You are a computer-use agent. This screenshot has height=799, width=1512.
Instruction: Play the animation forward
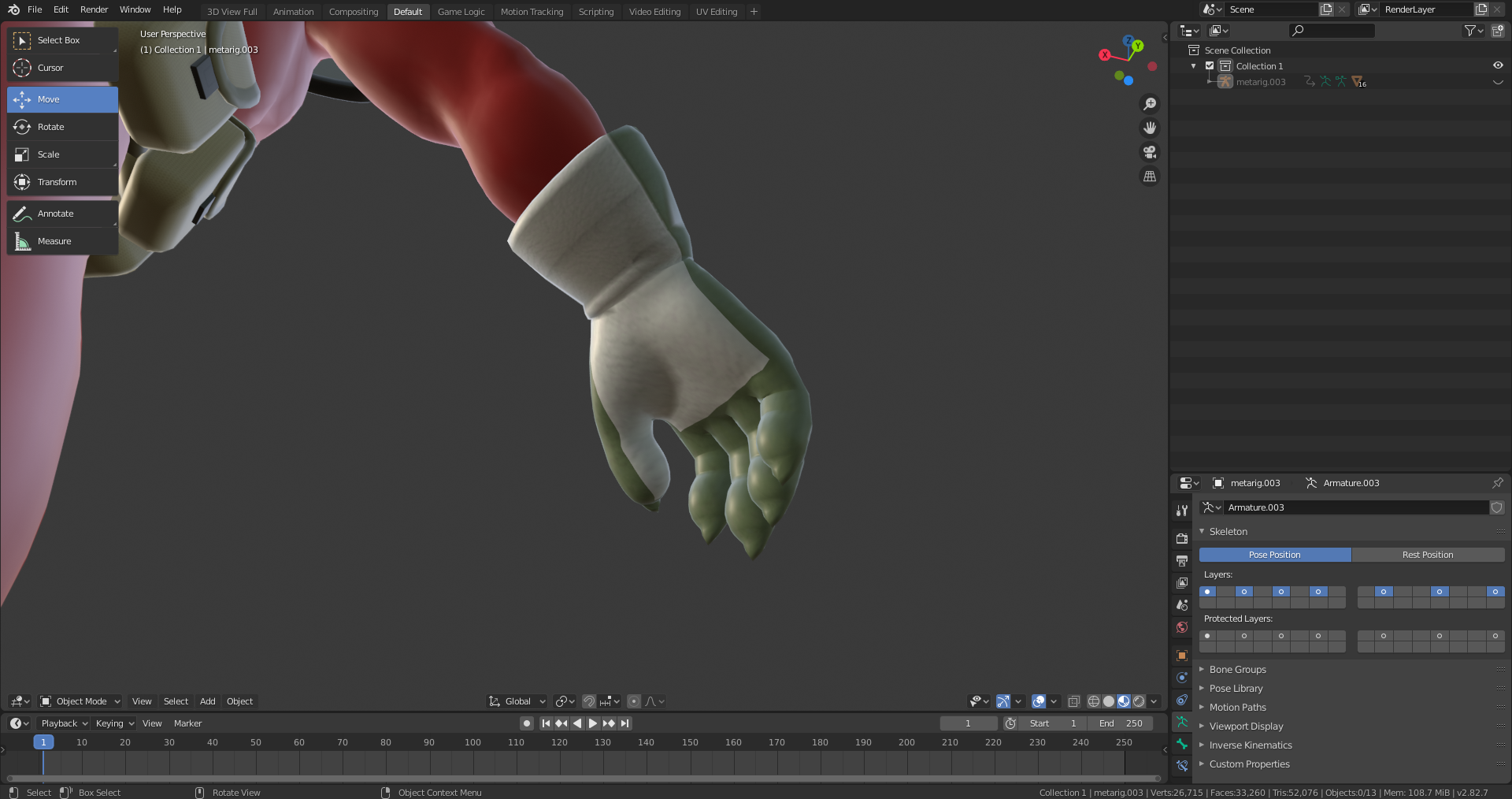[593, 723]
